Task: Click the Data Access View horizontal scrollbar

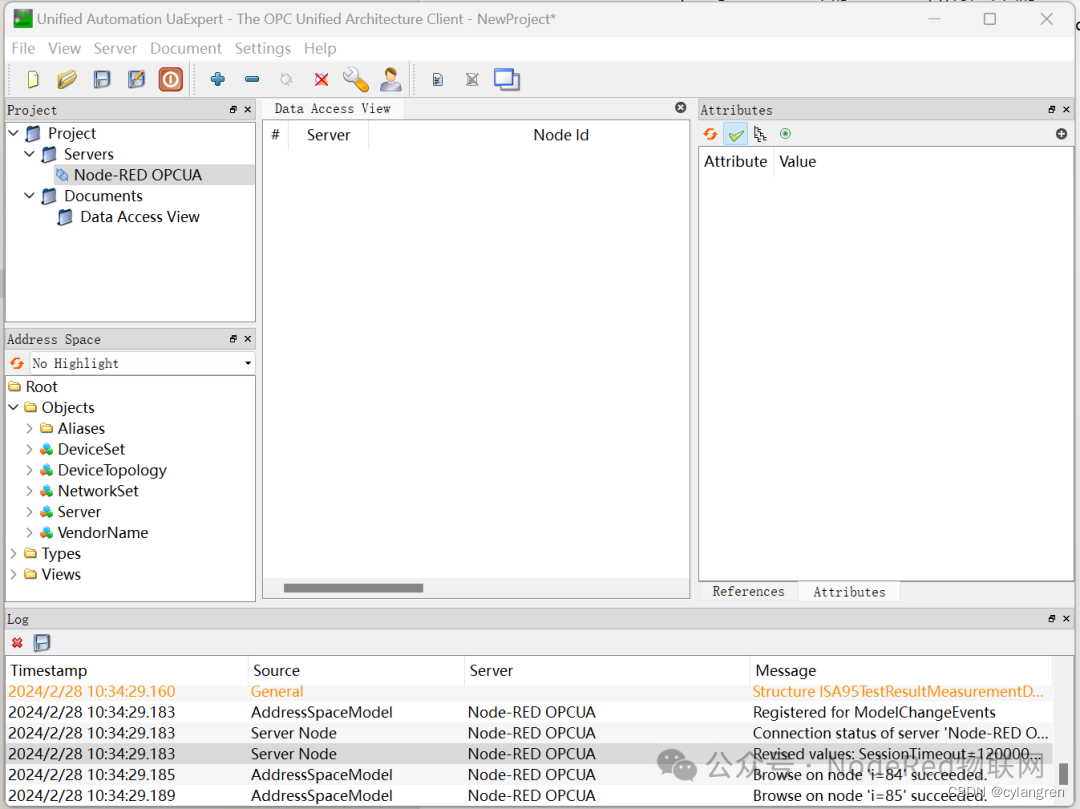Action: [353, 588]
